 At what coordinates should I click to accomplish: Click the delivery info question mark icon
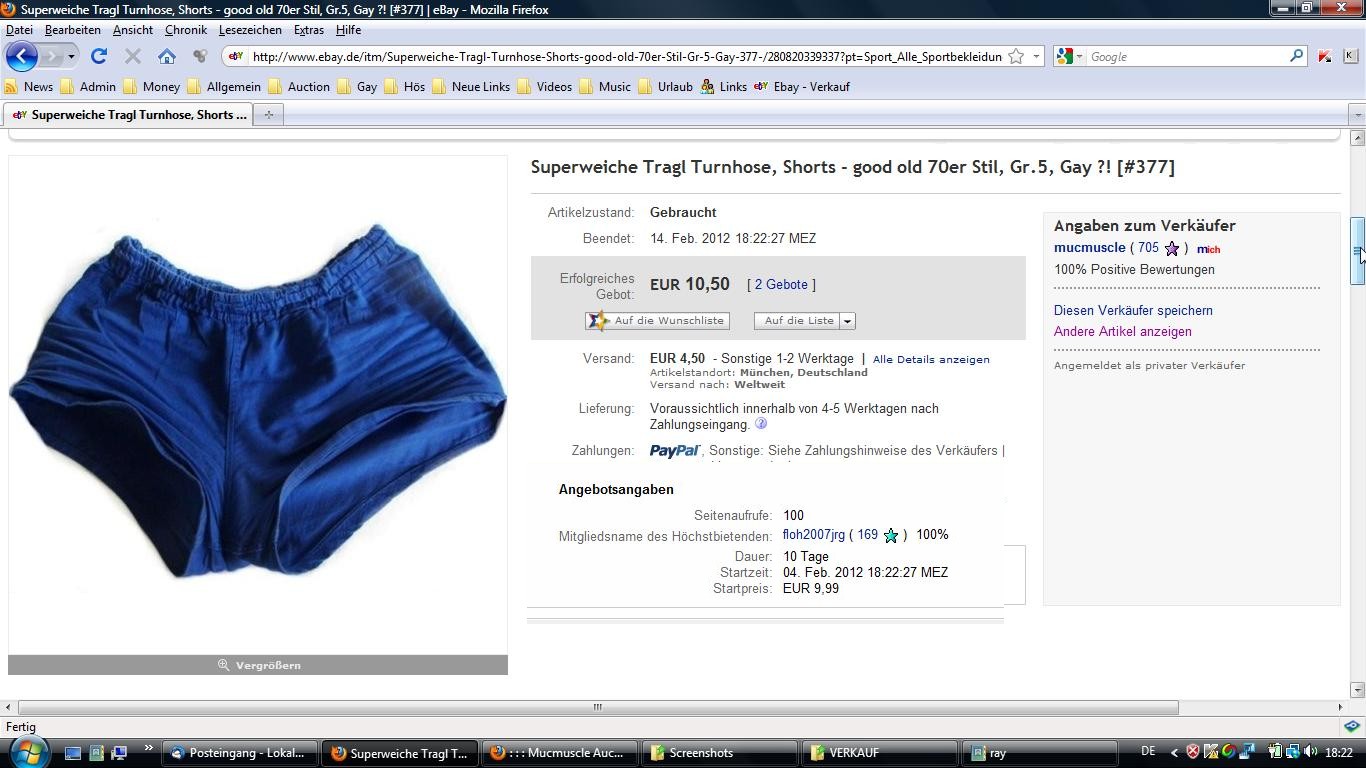tap(761, 424)
